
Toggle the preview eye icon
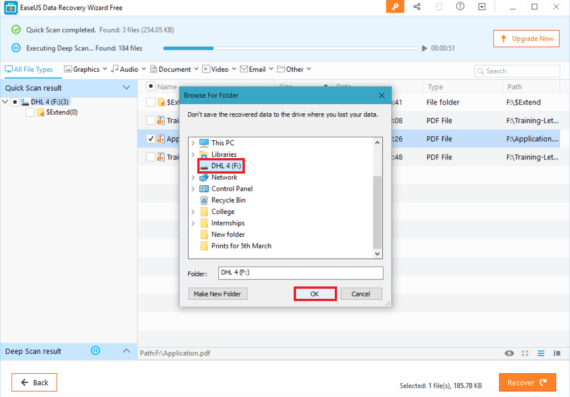point(509,353)
